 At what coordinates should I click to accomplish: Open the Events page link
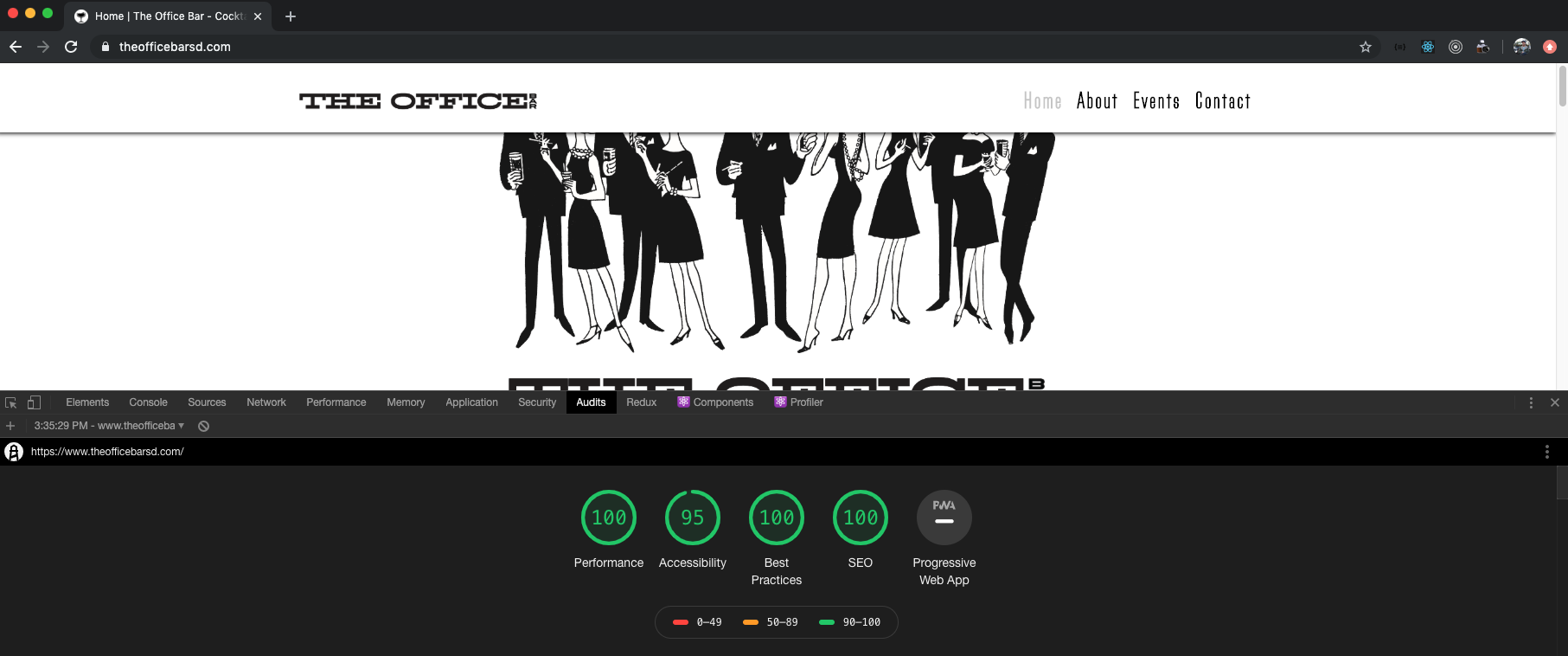point(1156,101)
